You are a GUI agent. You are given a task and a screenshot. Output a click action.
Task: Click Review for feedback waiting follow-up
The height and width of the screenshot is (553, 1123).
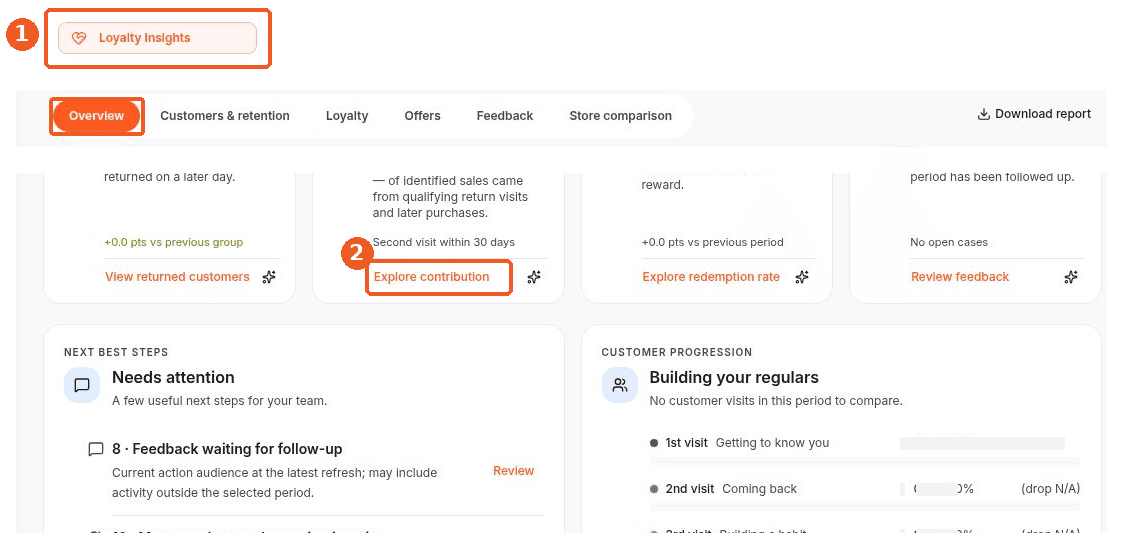514,471
